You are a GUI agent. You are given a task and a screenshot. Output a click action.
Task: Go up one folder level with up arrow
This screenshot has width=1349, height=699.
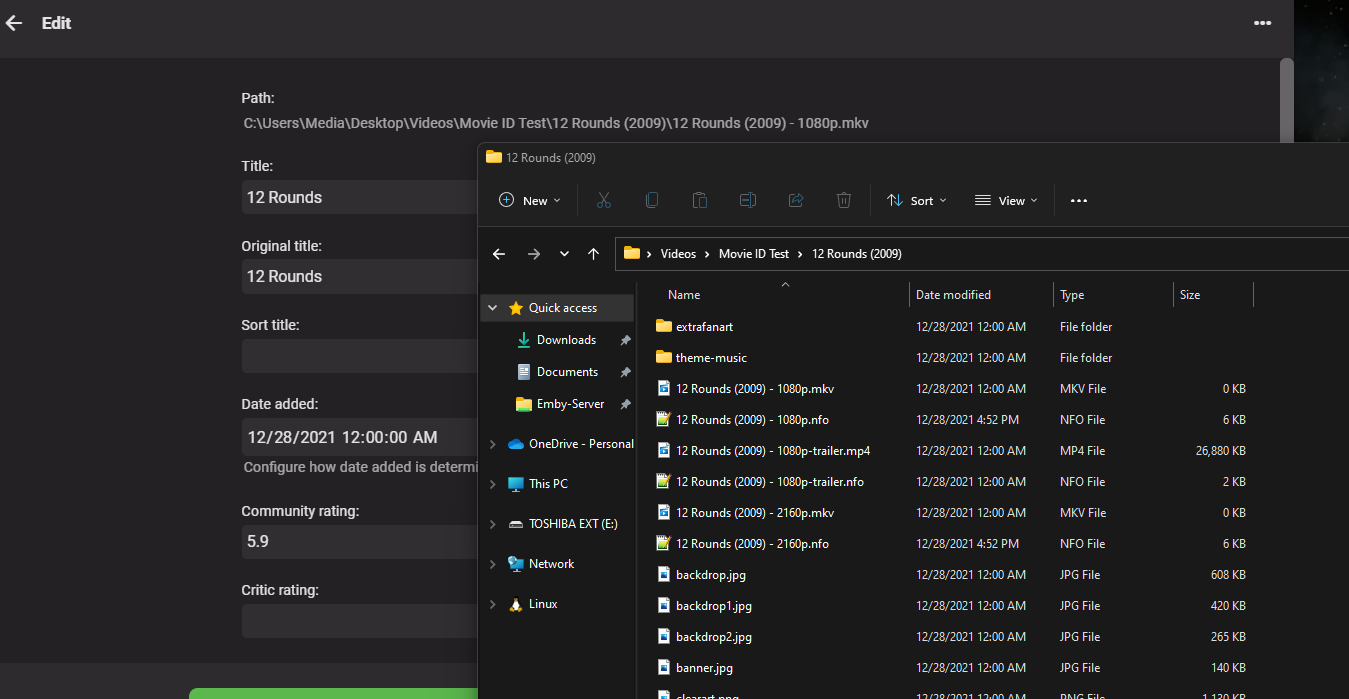(x=593, y=254)
